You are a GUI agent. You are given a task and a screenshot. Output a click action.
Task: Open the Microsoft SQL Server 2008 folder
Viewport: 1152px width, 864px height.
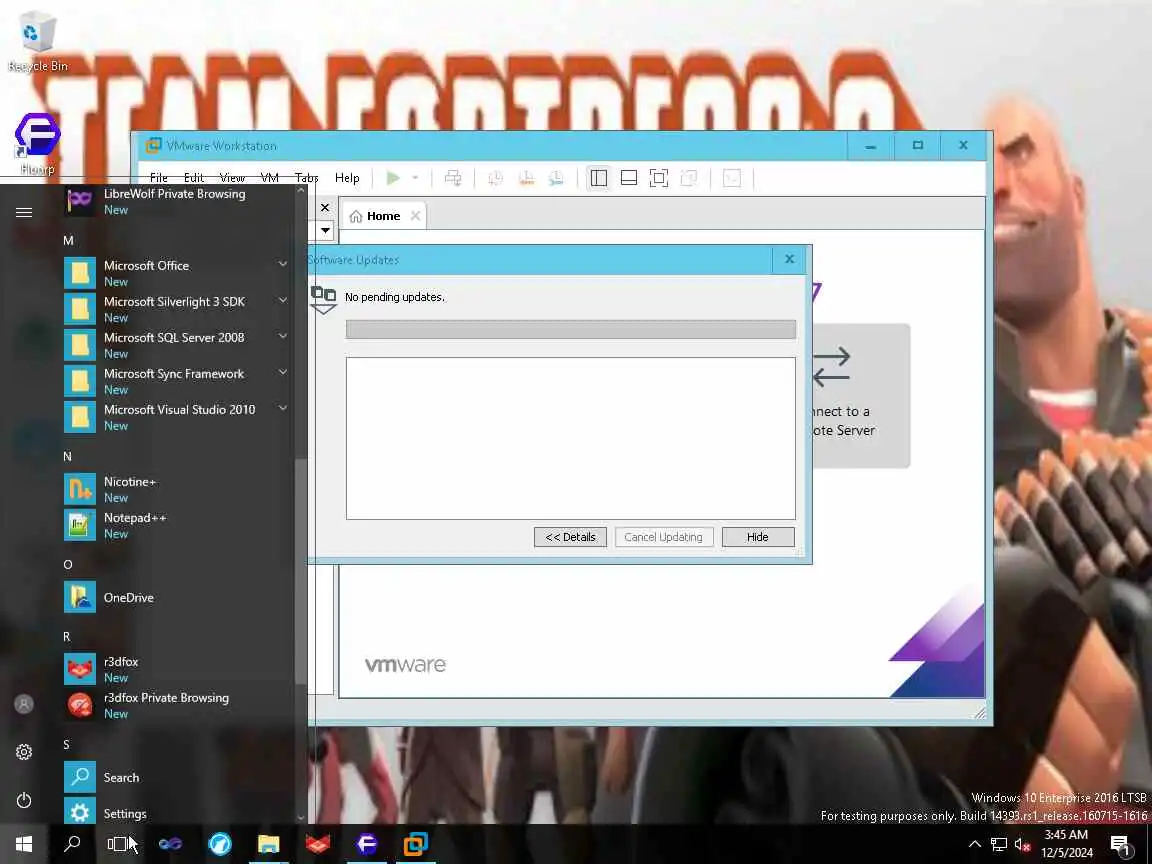coord(176,345)
